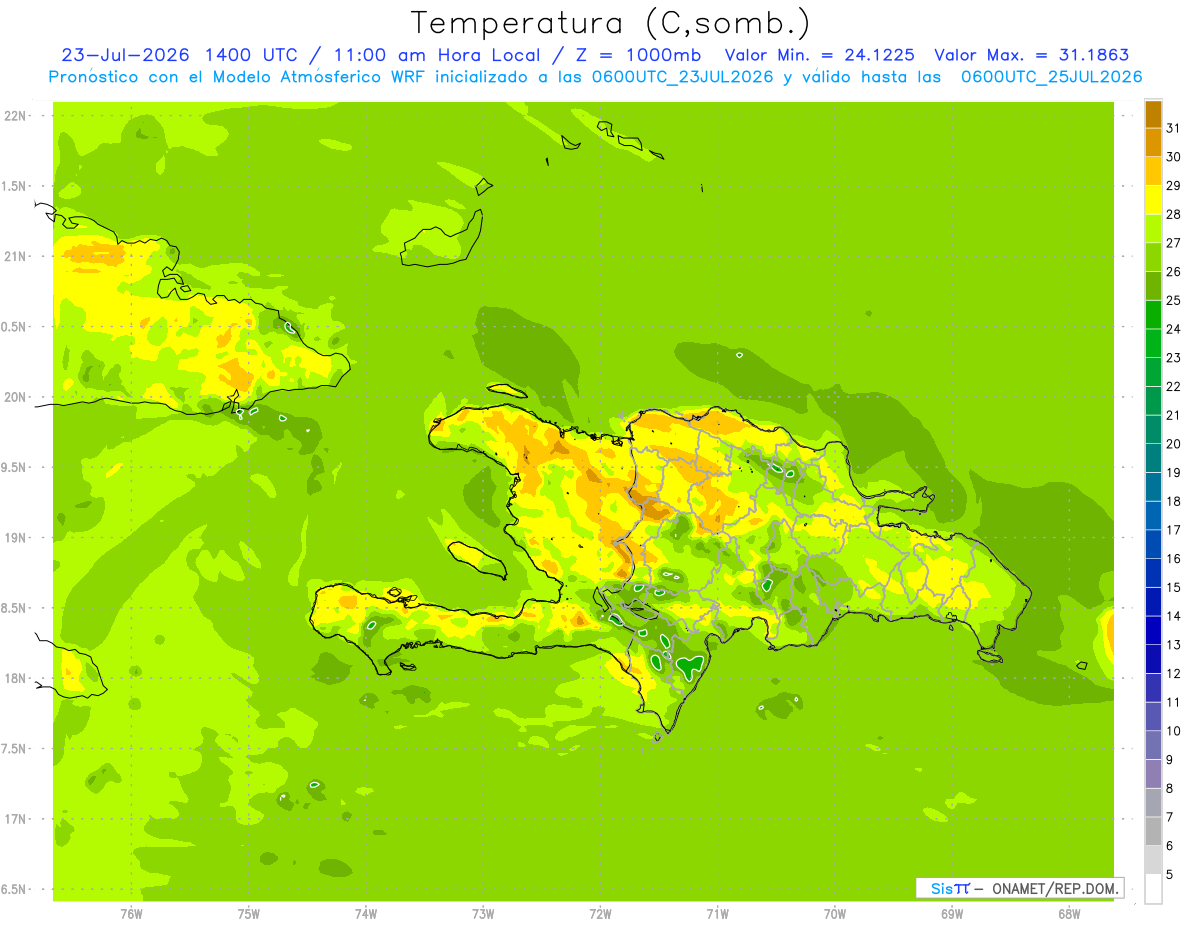Click the legend scale label '31'
Screen dimensions: 1200x927
(x=1173, y=128)
